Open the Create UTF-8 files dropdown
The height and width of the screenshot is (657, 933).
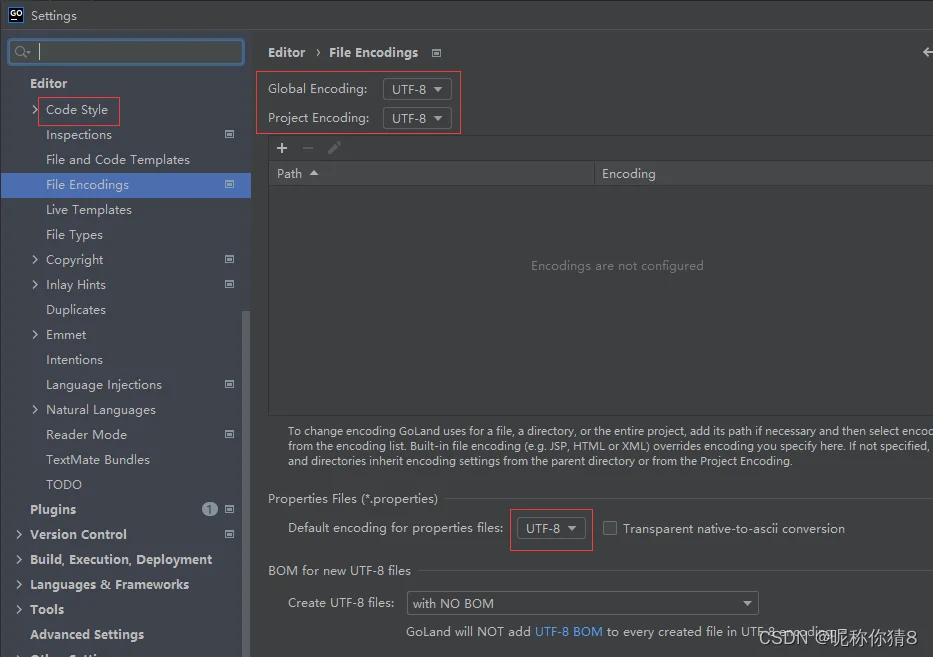(x=582, y=603)
